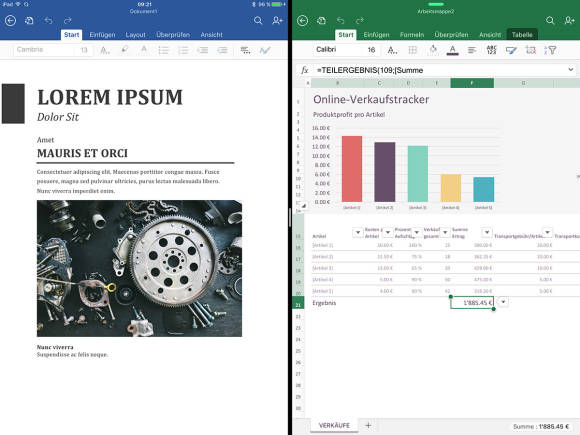Screen dimensions: 580x435
Task: Open the Verkauf gesamt filter dropdown
Action: (x=445, y=232)
